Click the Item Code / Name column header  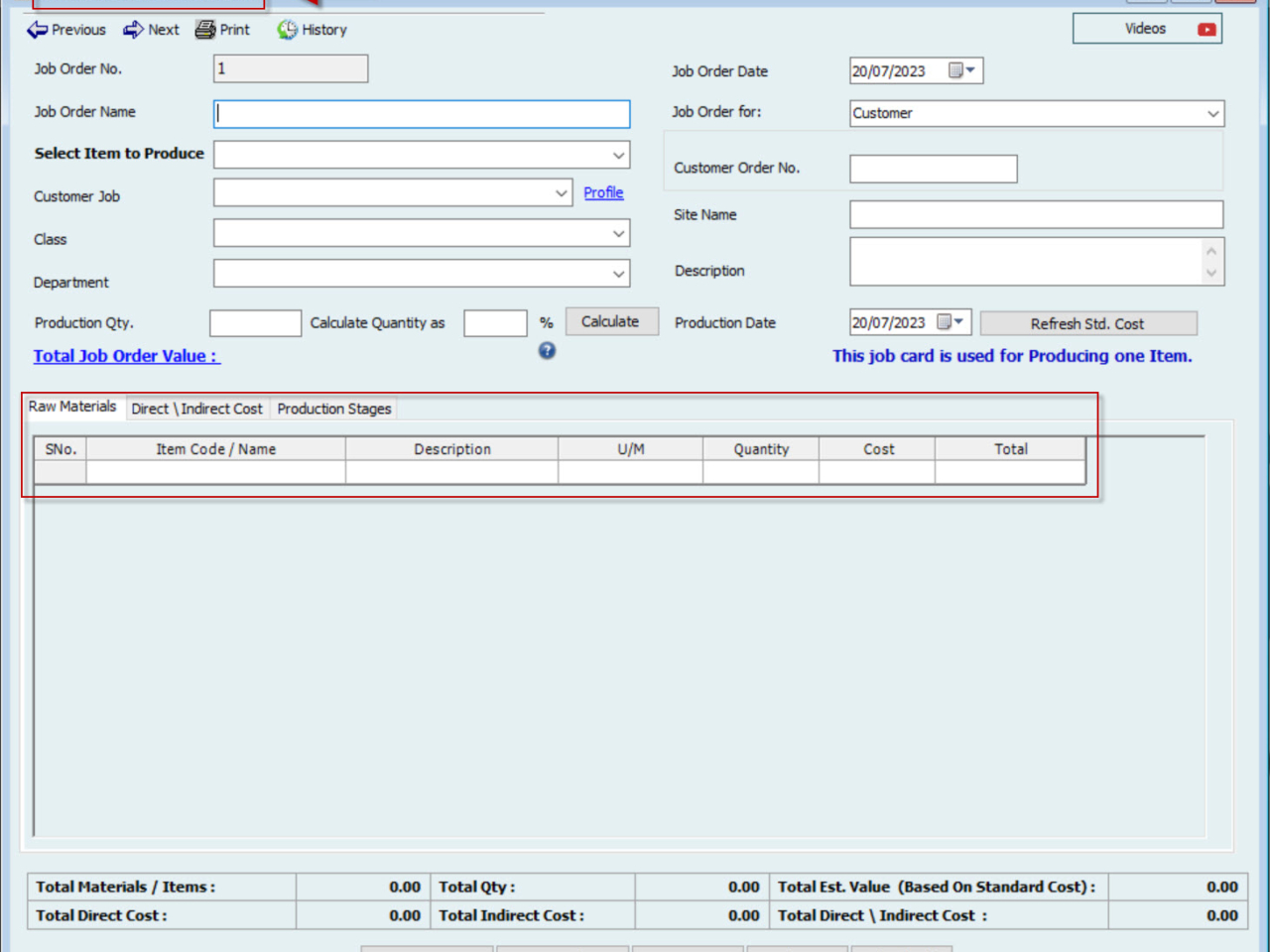pyautogui.click(x=216, y=449)
